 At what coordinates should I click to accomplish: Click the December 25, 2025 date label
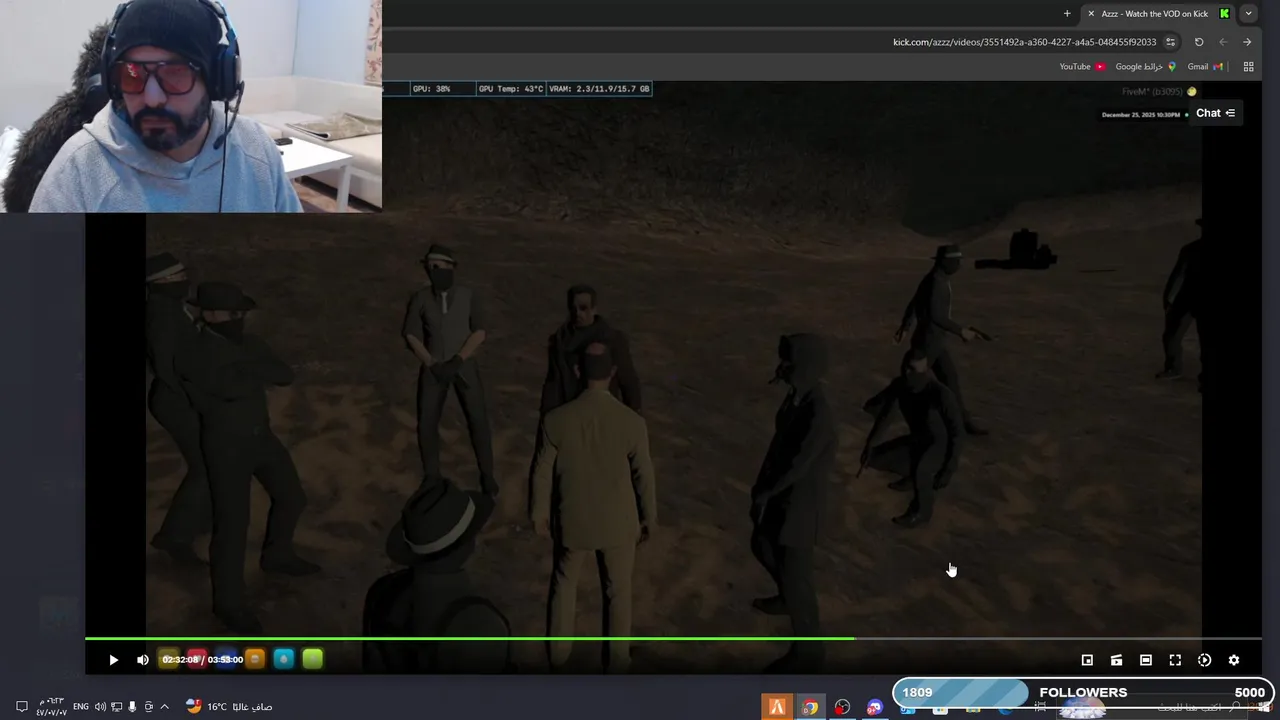(x=1141, y=115)
